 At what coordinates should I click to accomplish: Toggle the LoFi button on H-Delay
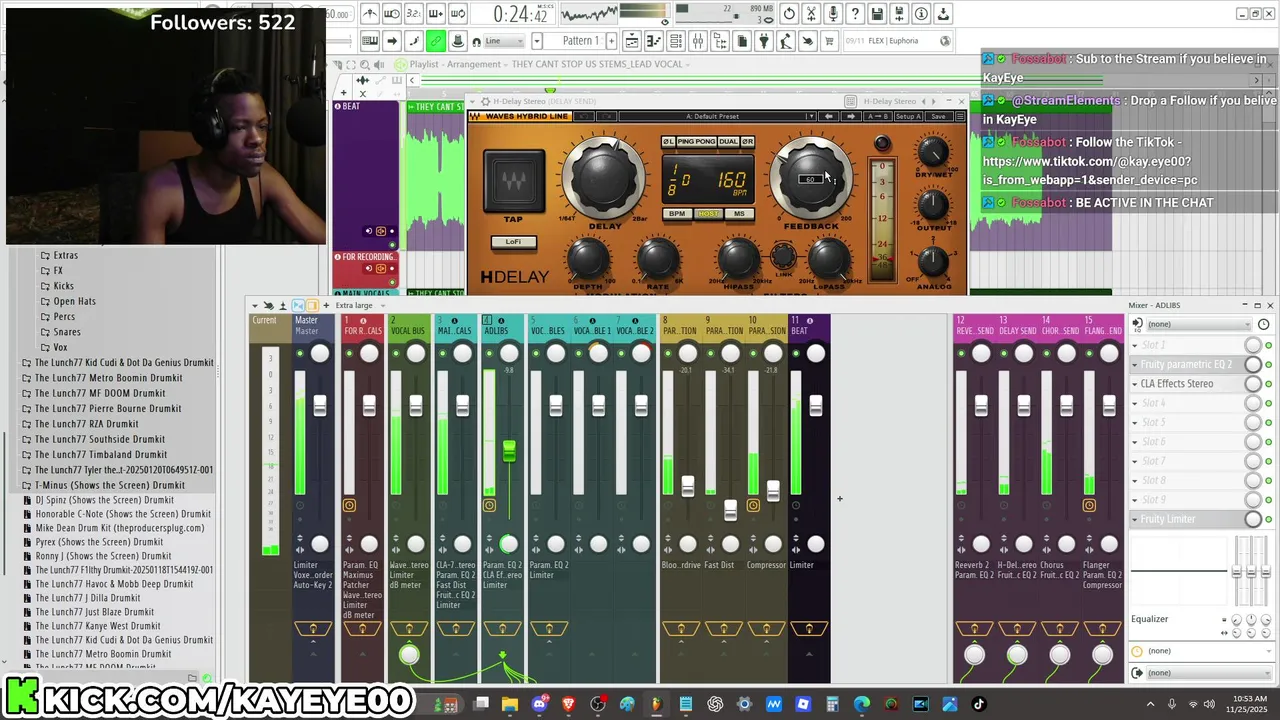[513, 242]
